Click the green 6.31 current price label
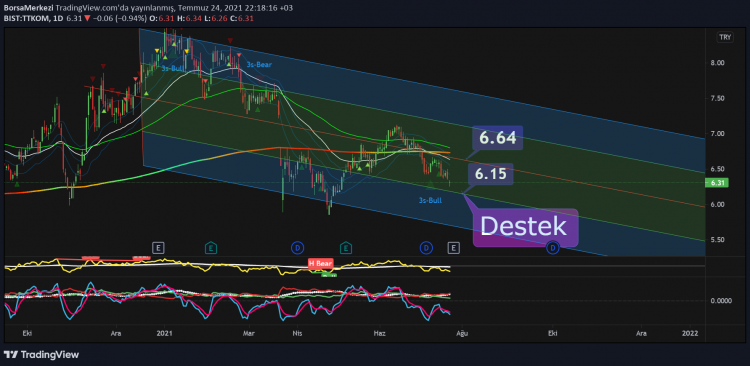750x366 pixels. [x=716, y=182]
